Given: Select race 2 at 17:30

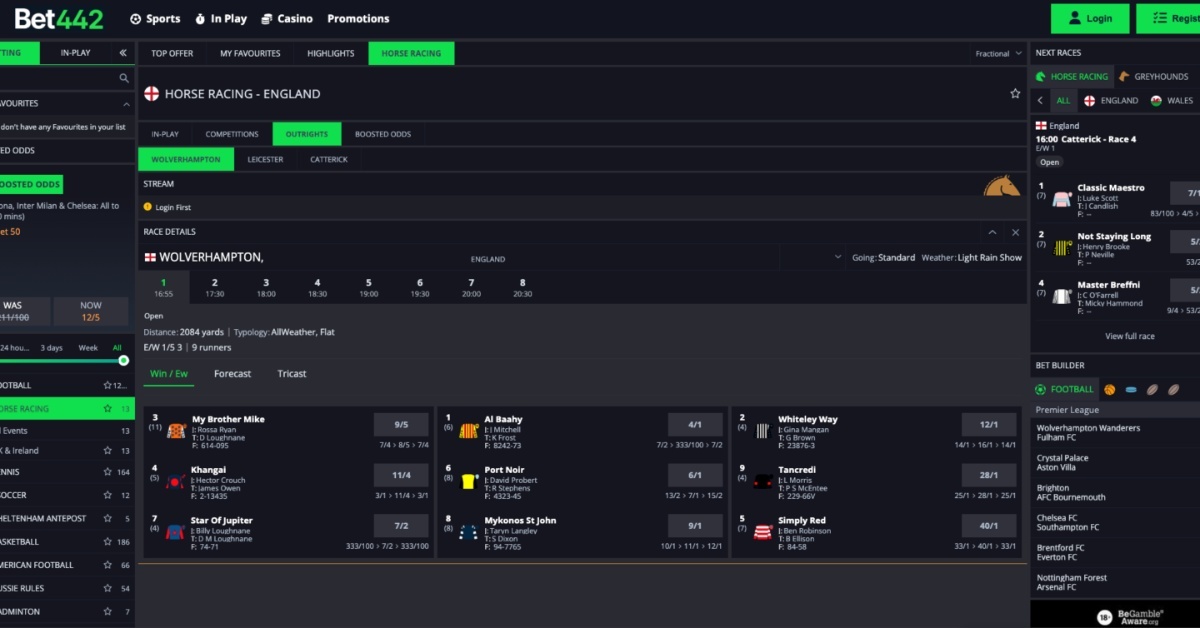Looking at the screenshot, I should [x=215, y=288].
